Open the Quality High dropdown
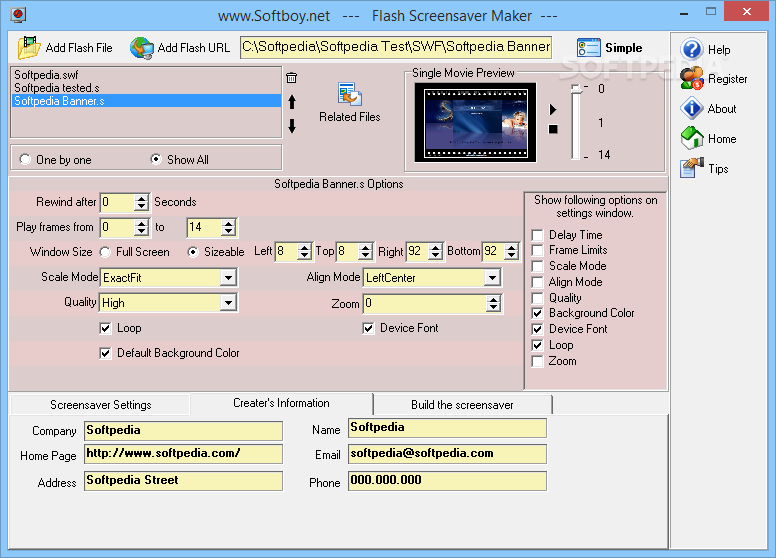 (228, 303)
